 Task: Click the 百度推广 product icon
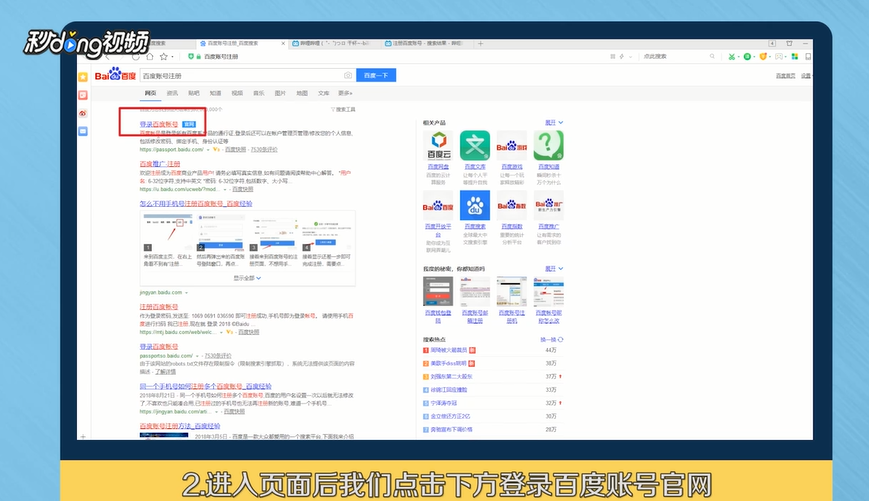(549, 206)
